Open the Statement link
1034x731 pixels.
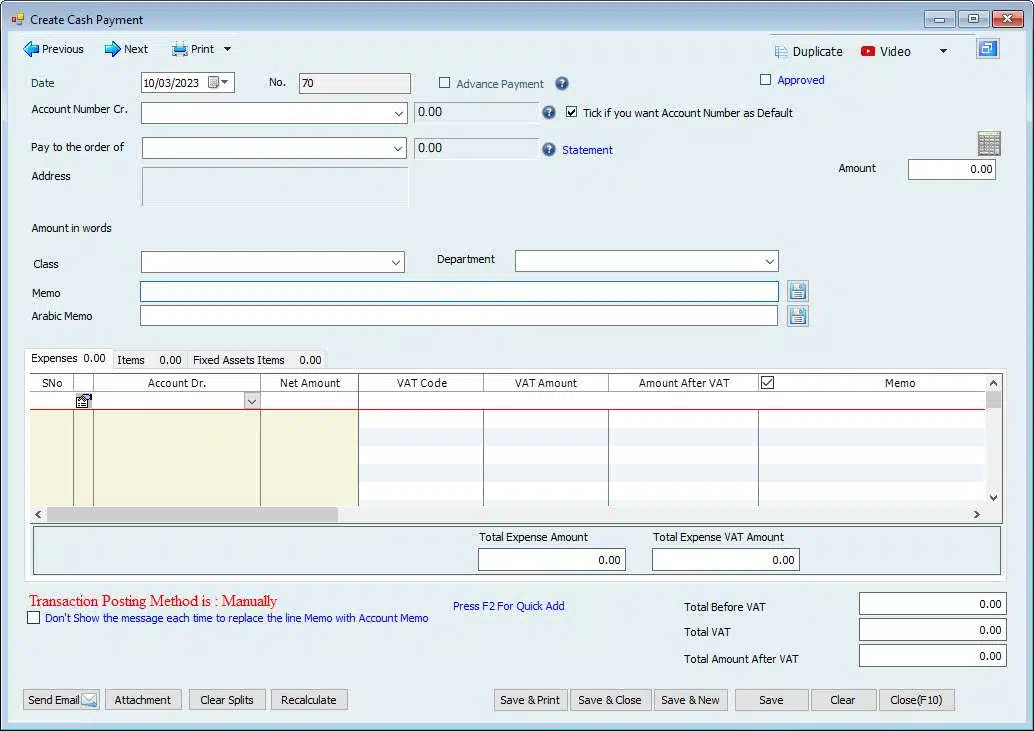point(587,150)
